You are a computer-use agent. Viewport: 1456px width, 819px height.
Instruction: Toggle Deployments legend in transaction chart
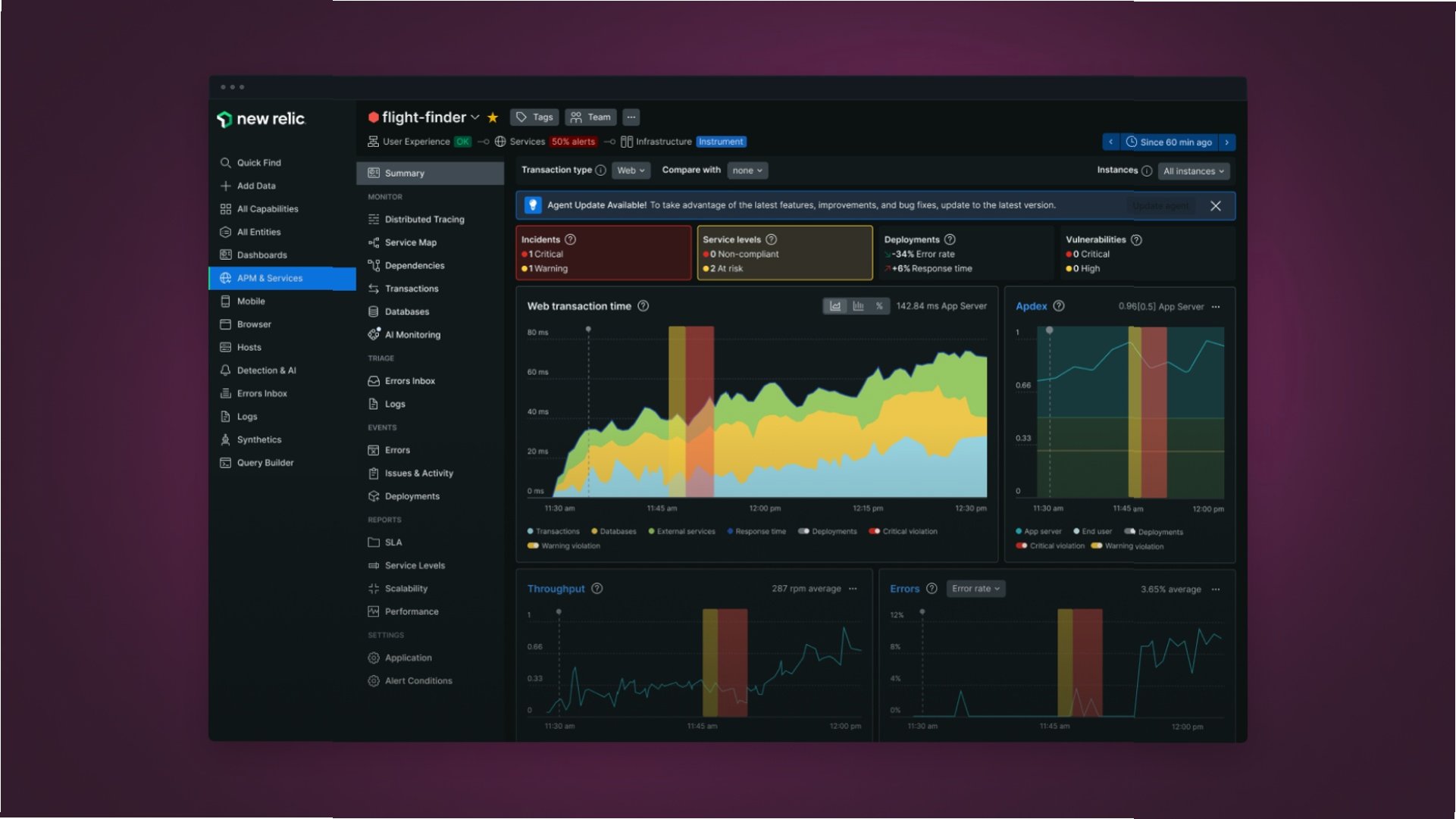pos(804,531)
